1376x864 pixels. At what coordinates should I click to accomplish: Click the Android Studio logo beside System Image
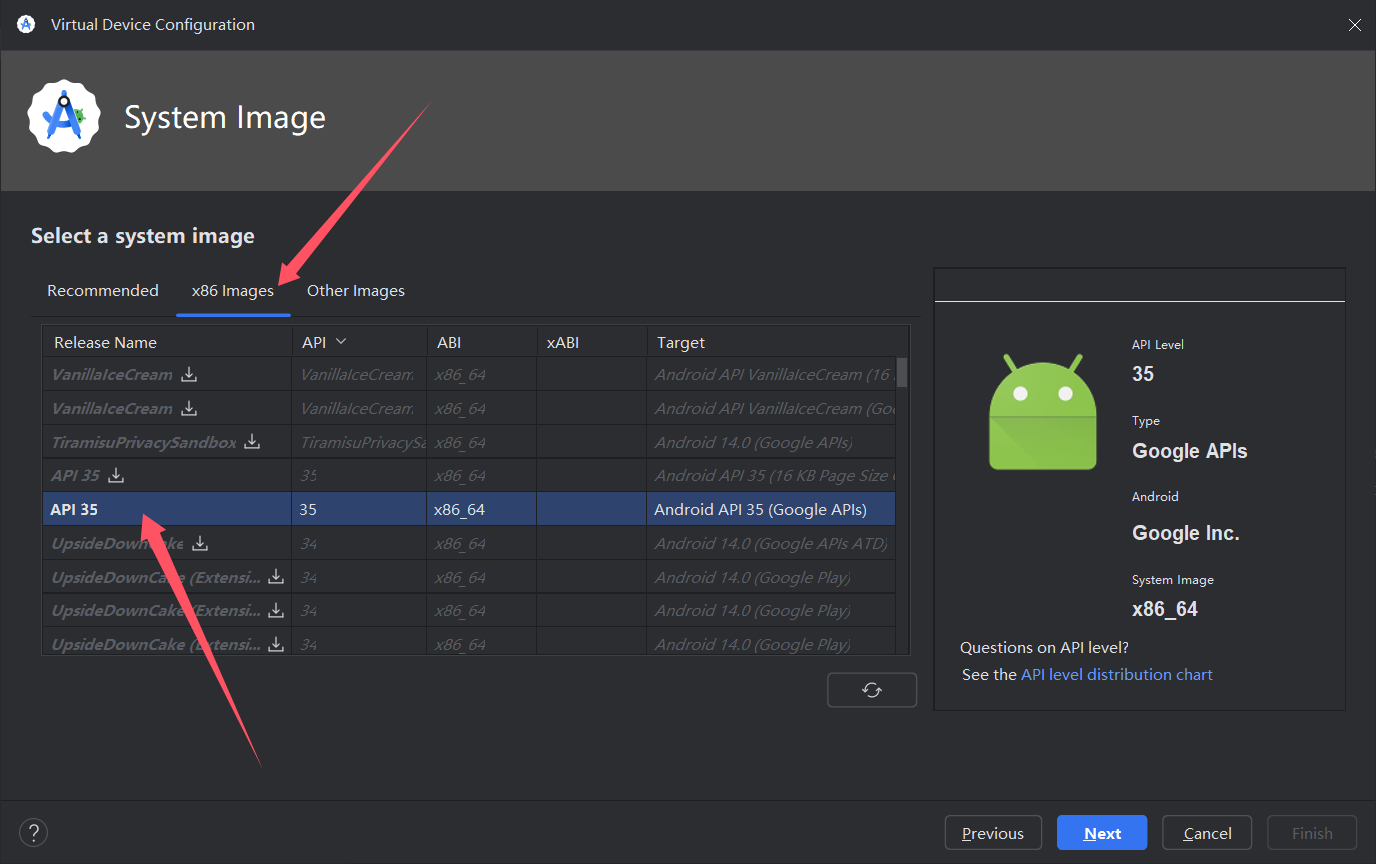click(64, 116)
